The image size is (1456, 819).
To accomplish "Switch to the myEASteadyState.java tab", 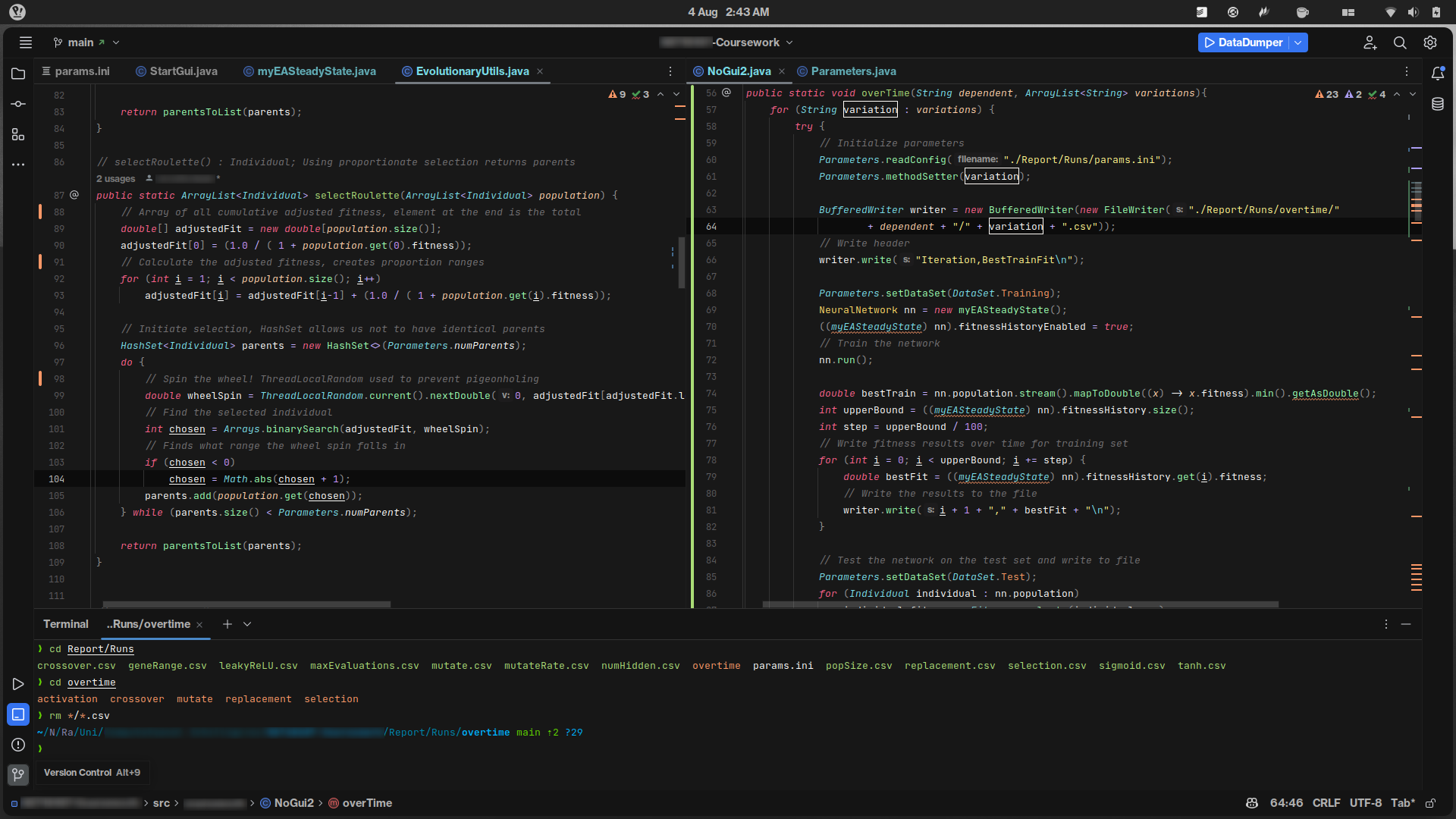I will [x=316, y=71].
